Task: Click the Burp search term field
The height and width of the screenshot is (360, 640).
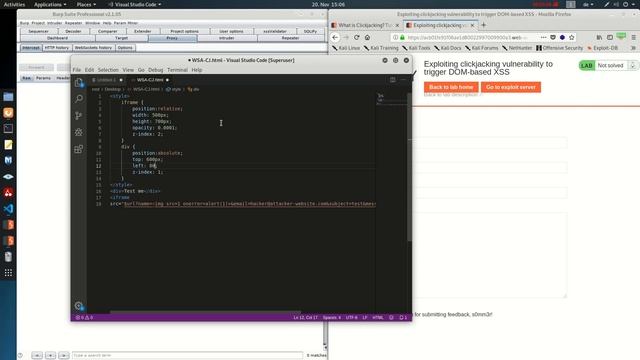Action: click(x=187, y=356)
